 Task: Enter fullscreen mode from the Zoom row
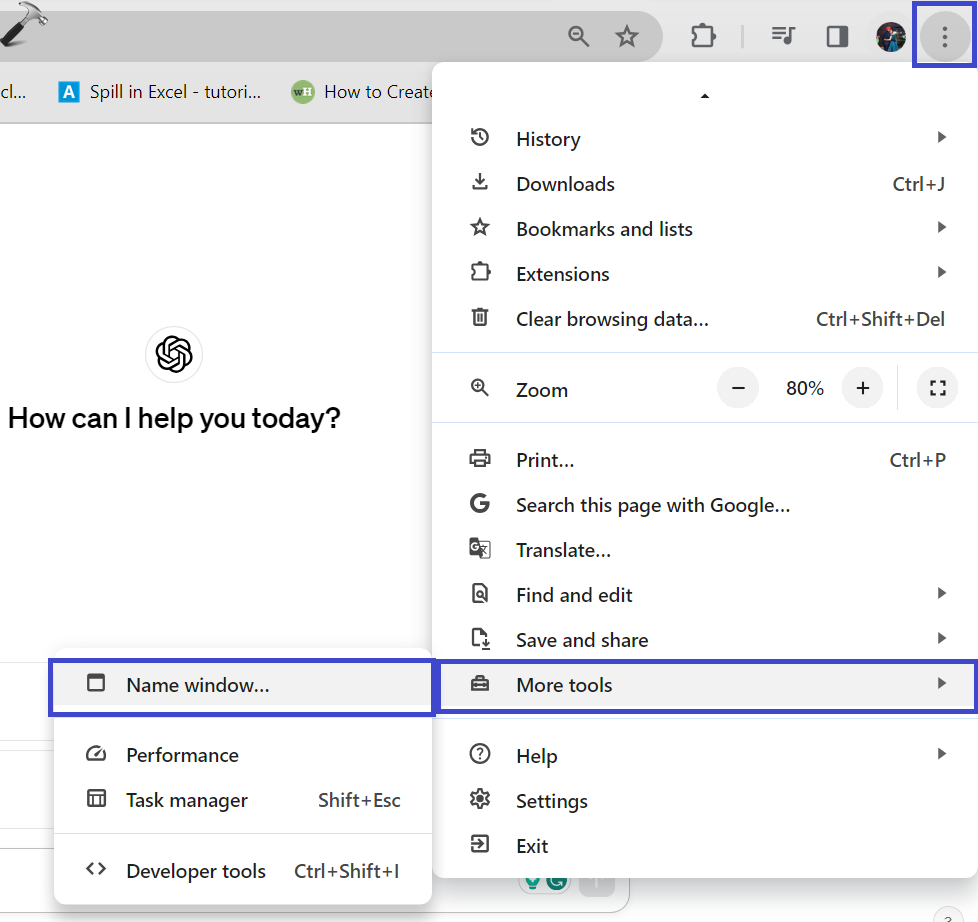[937, 388]
